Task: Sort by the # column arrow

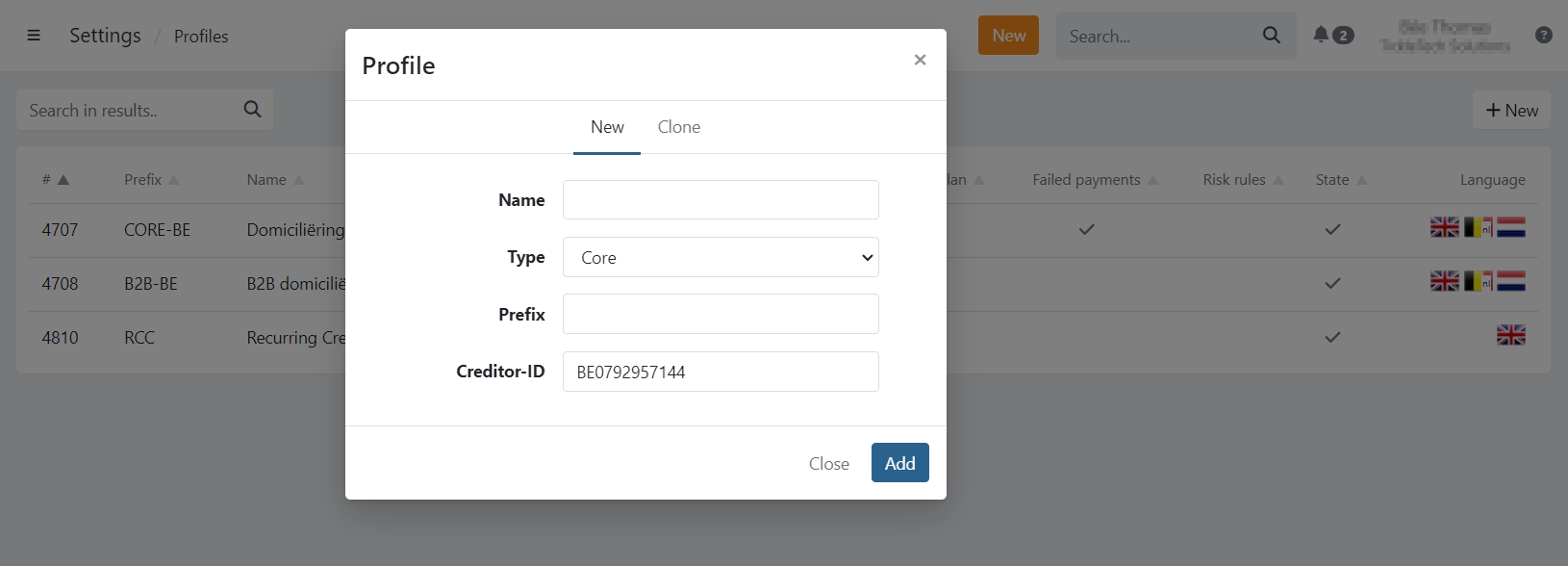Action: (63, 180)
